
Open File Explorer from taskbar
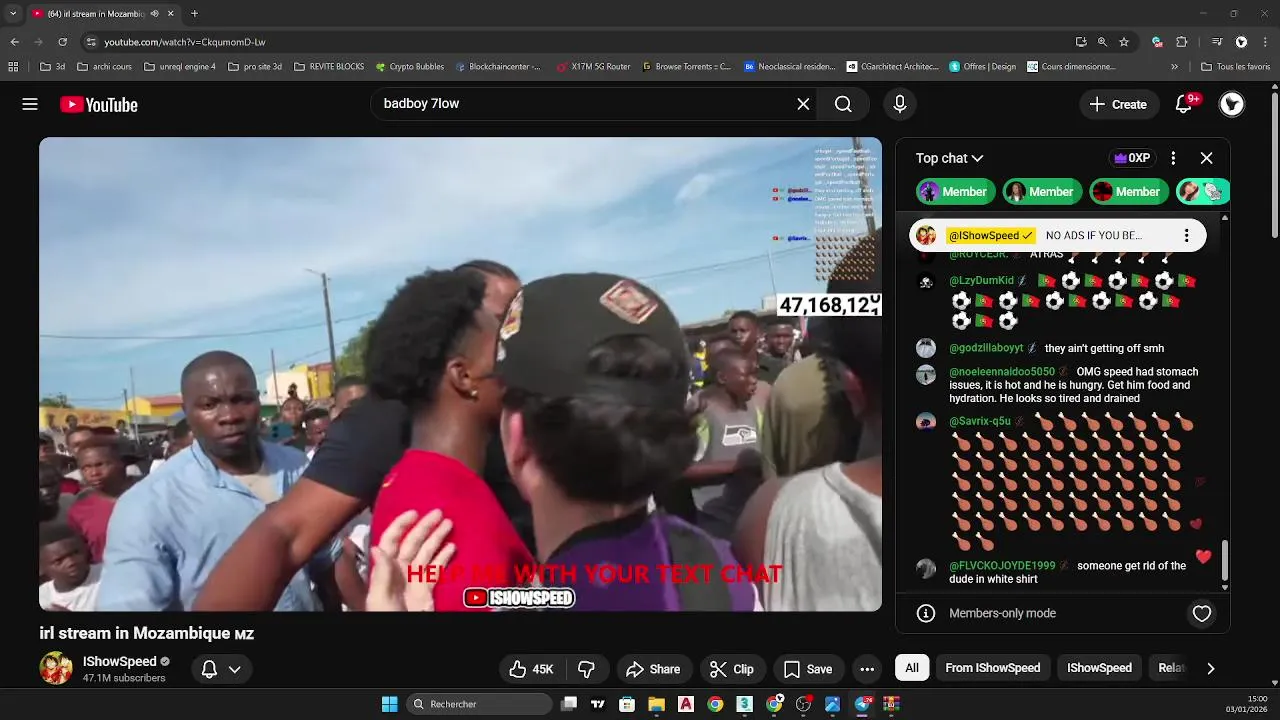click(656, 704)
